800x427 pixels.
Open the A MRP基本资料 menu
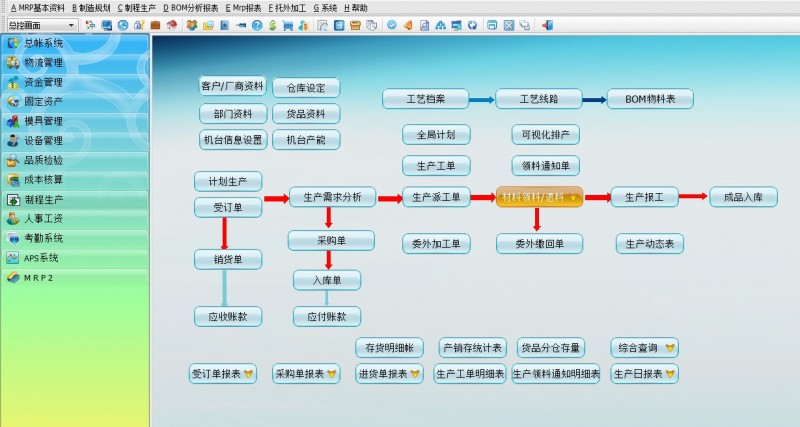(x=37, y=7)
